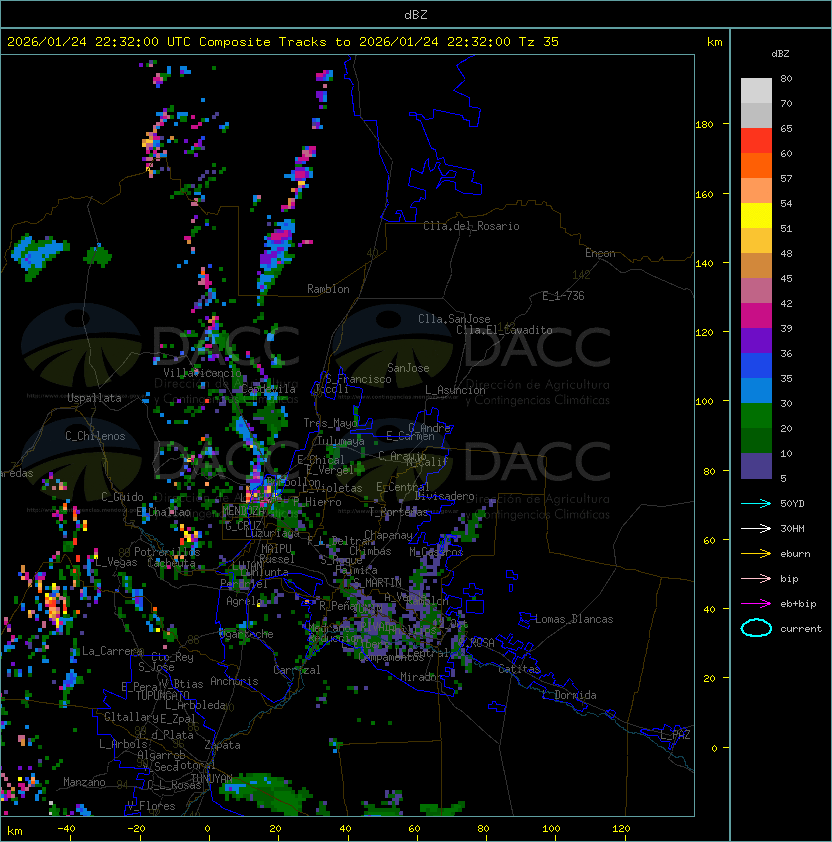The image size is (832, 842).
Task: Click the Clla.SanJose map label
Action: (x=454, y=319)
